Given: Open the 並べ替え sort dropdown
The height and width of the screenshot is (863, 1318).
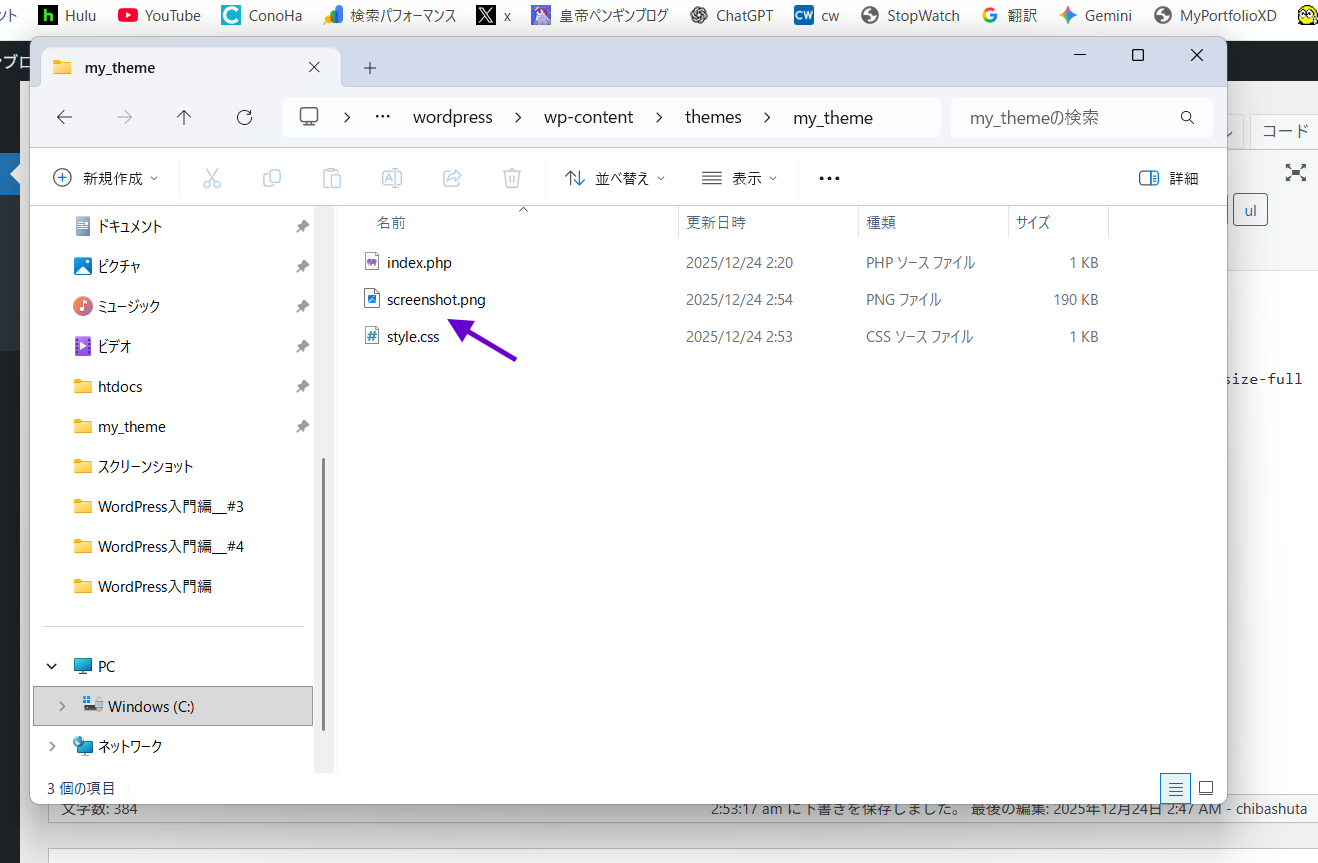Looking at the screenshot, I should pyautogui.click(x=615, y=178).
